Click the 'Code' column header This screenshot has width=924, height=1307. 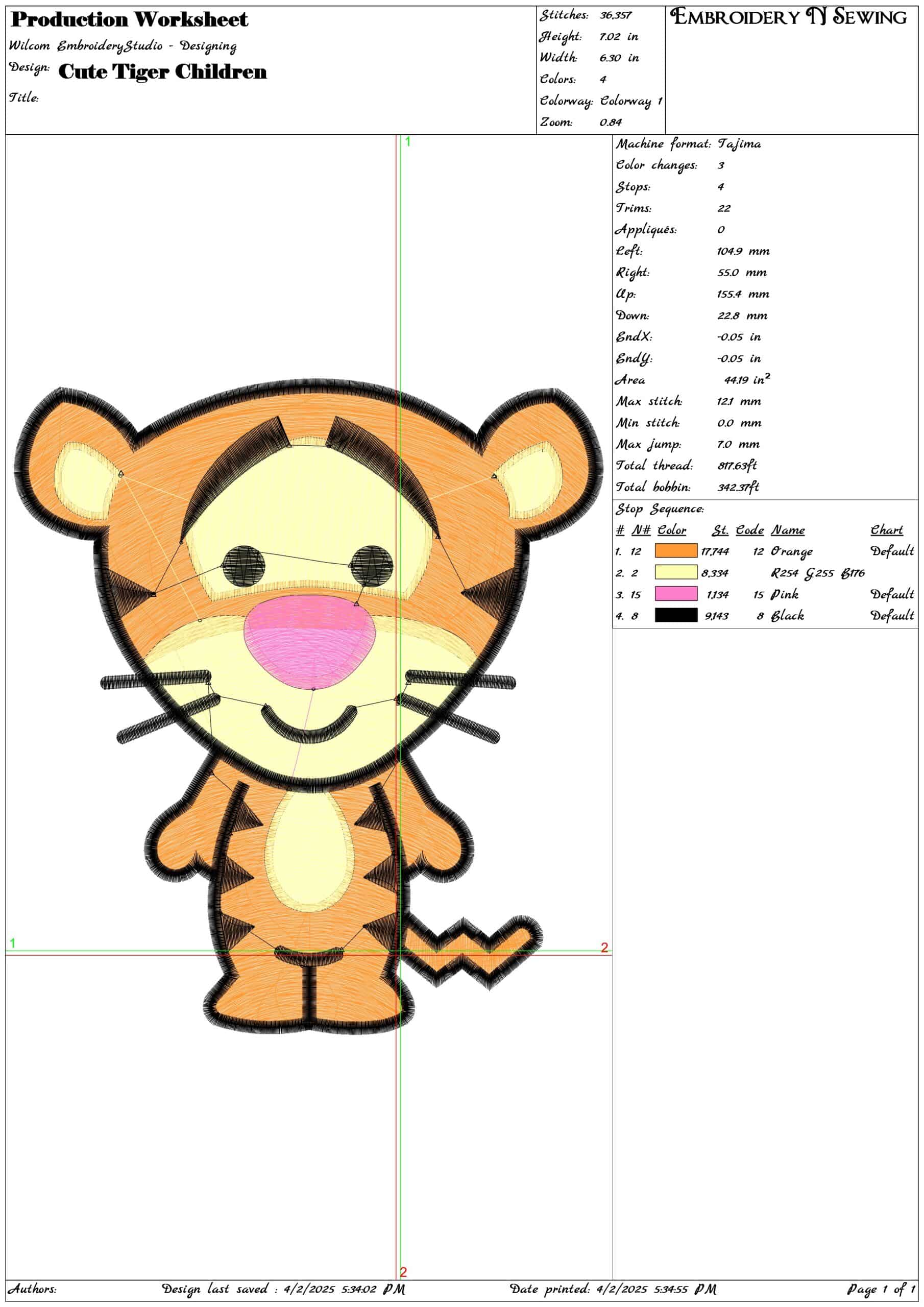click(x=749, y=530)
